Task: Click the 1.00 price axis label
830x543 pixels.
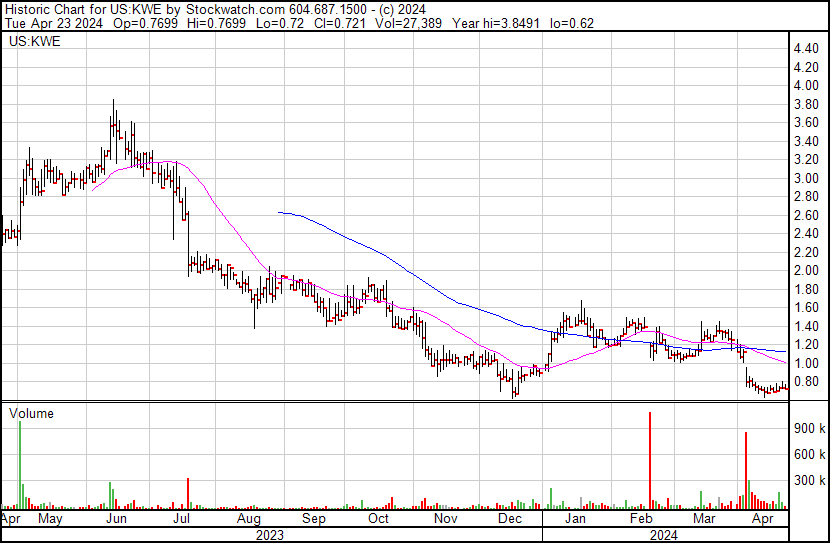Action: (x=806, y=363)
